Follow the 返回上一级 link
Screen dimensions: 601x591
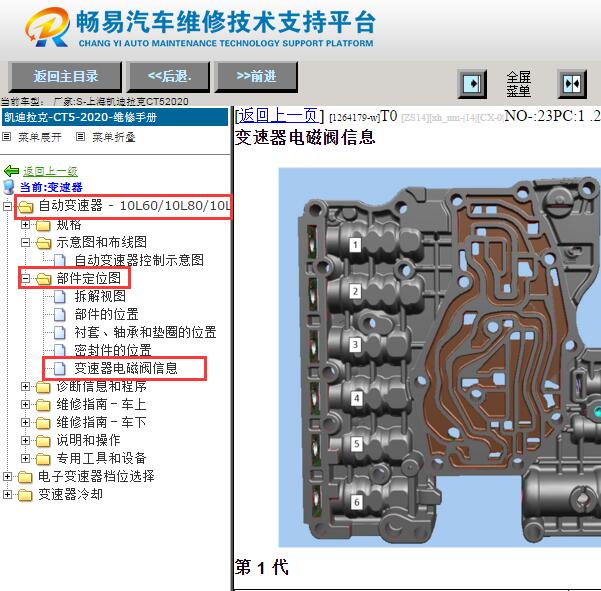pyautogui.click(x=50, y=171)
